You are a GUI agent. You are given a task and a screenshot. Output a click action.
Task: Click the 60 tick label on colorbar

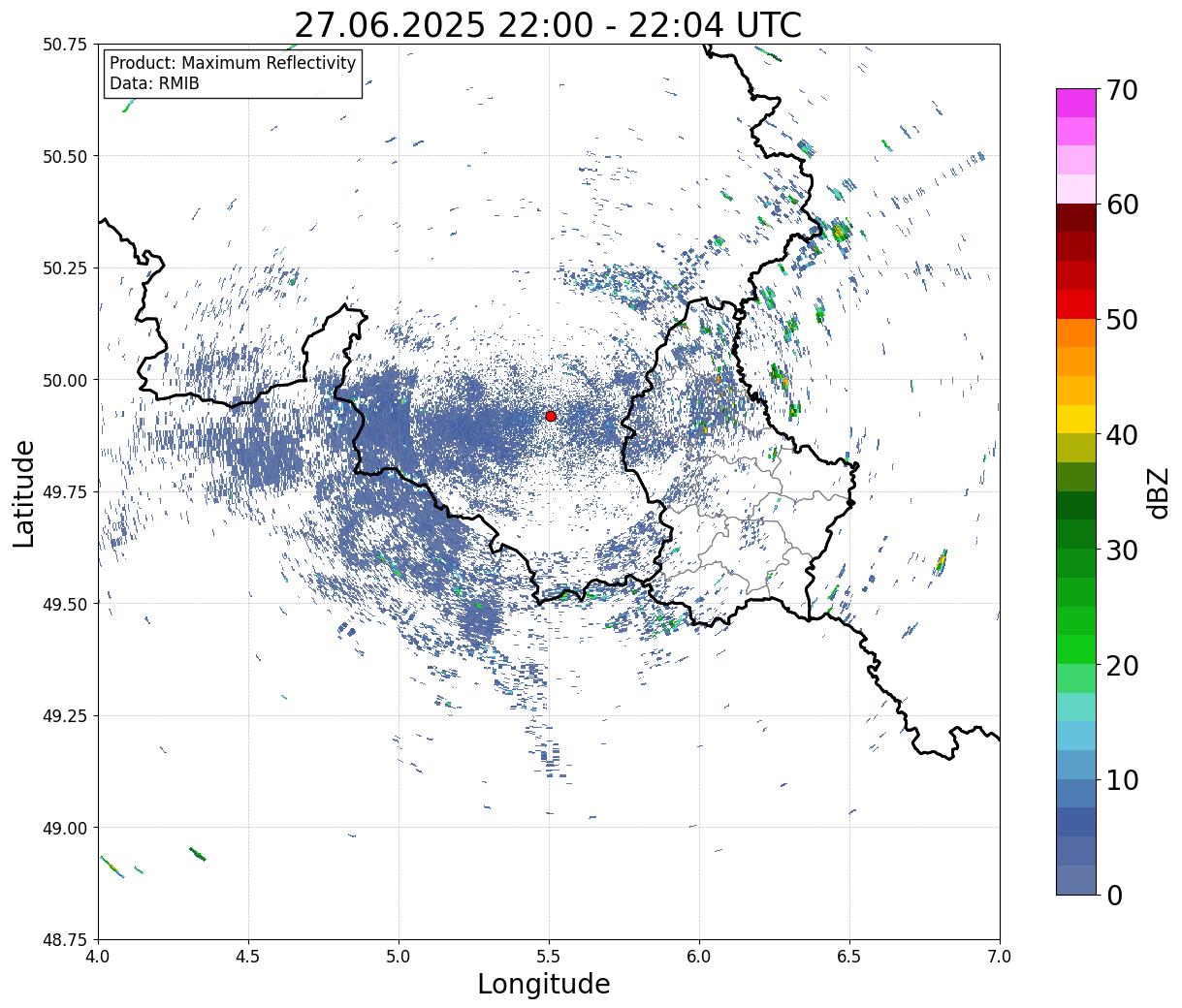pos(1122,205)
